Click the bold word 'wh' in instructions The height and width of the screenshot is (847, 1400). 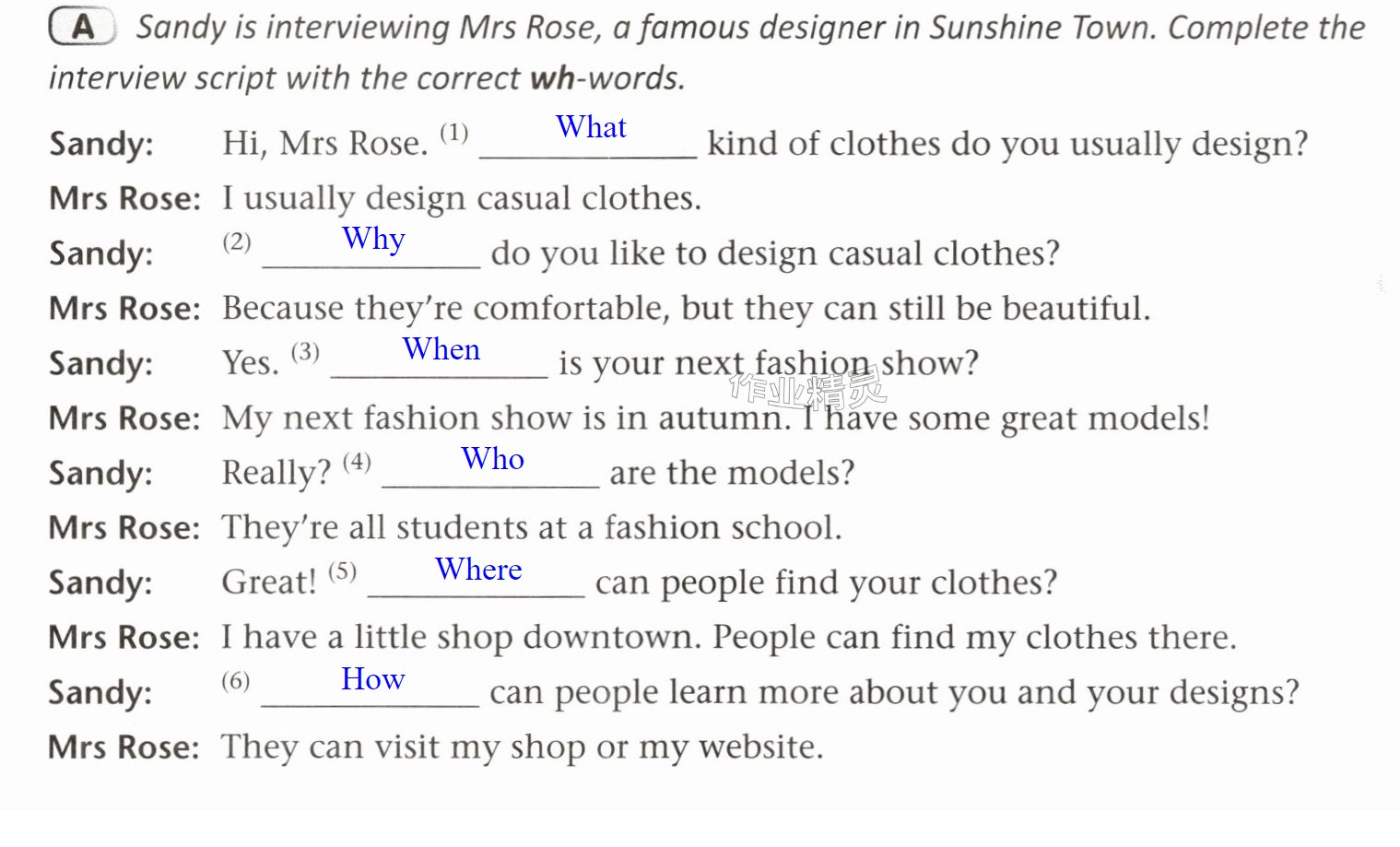(x=553, y=78)
